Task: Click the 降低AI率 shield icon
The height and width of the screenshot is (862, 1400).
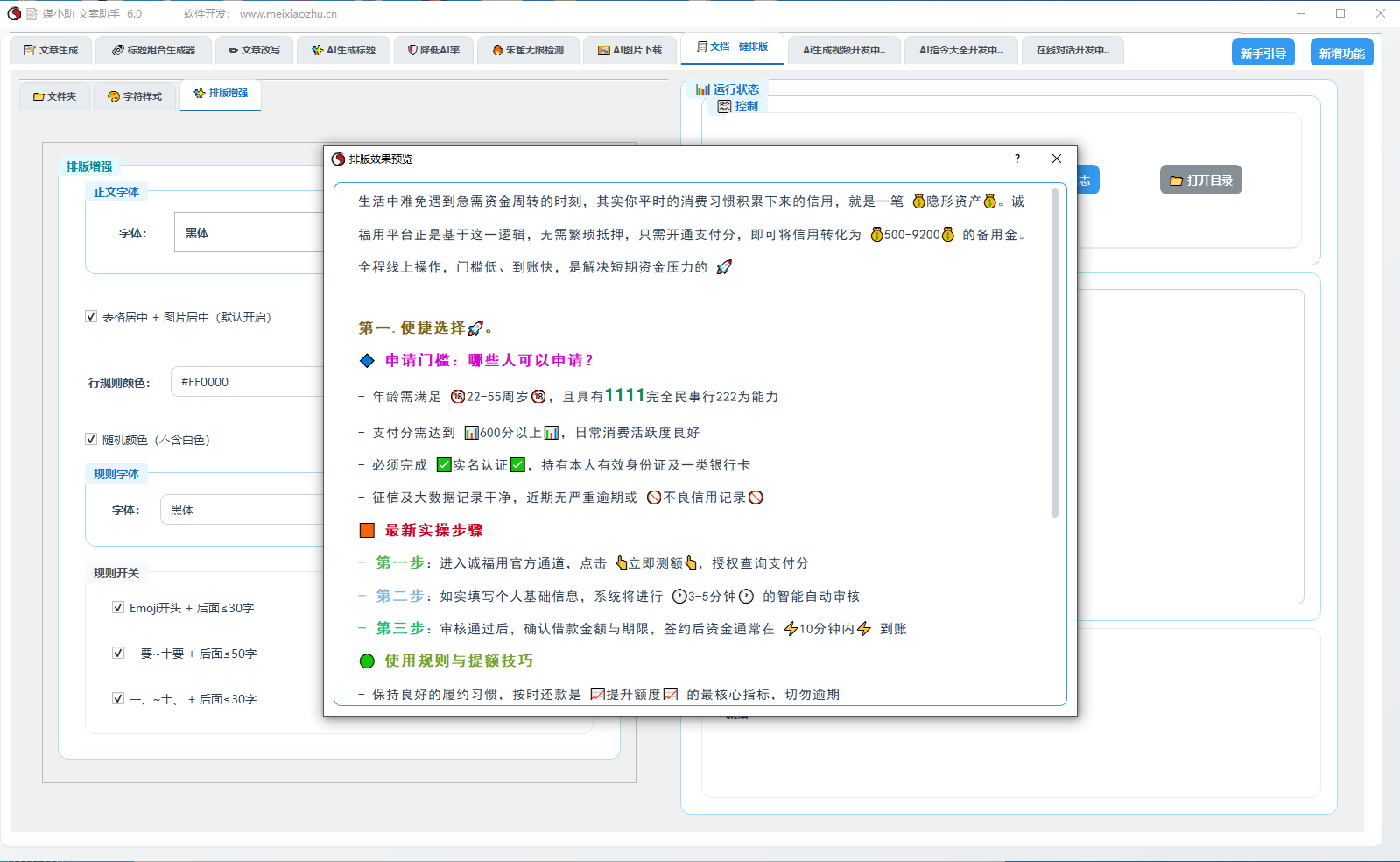Action: [412, 50]
